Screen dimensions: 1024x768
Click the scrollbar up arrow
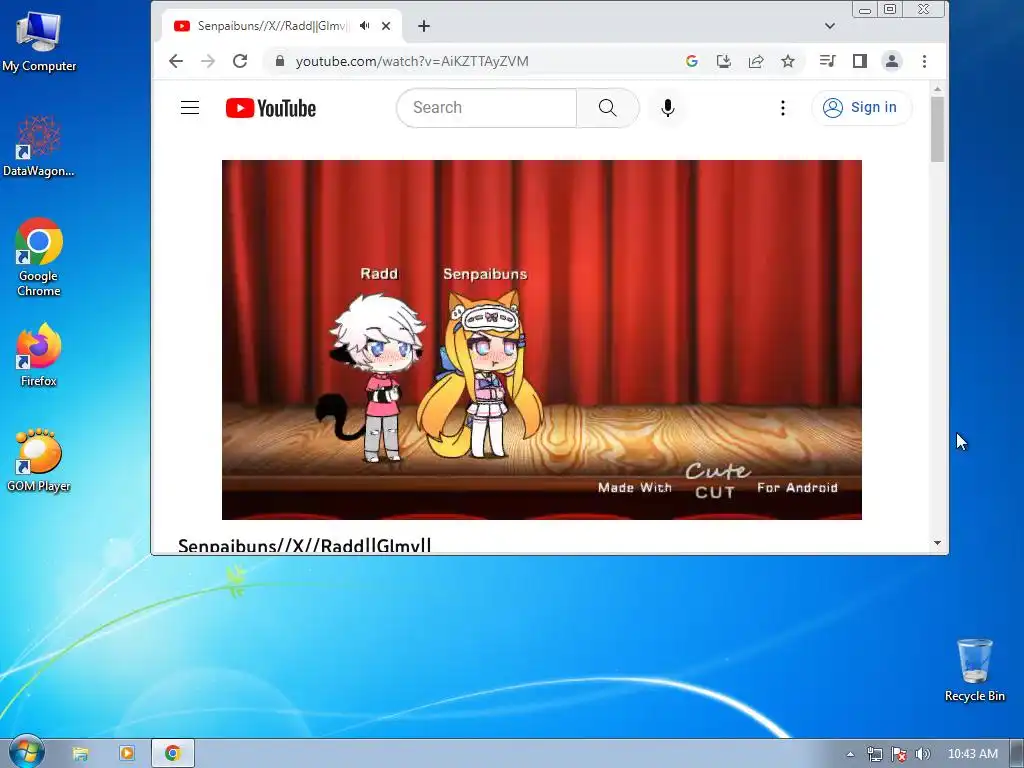tap(937, 89)
